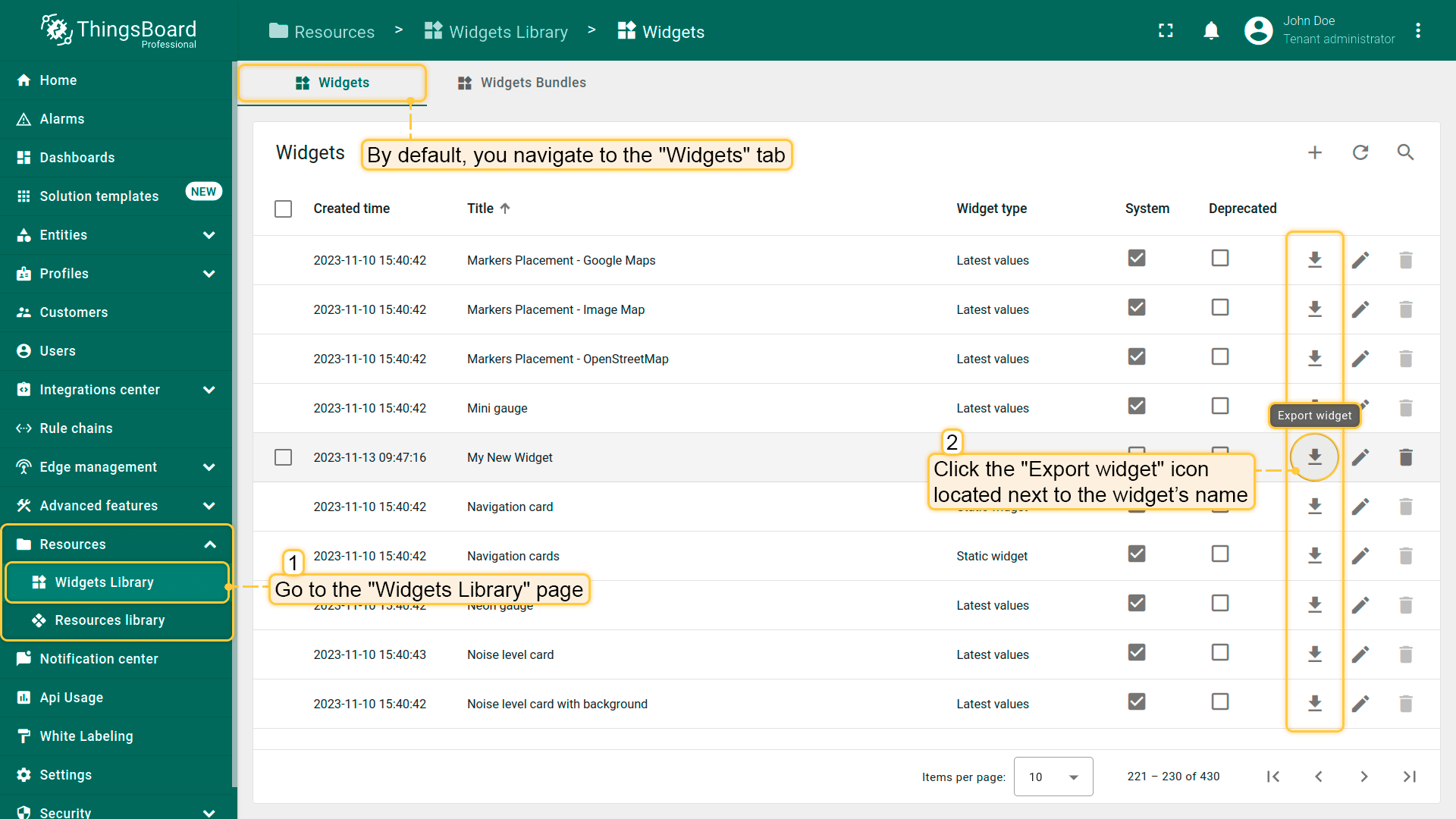Toggle fullscreen mode

pyautogui.click(x=1166, y=31)
